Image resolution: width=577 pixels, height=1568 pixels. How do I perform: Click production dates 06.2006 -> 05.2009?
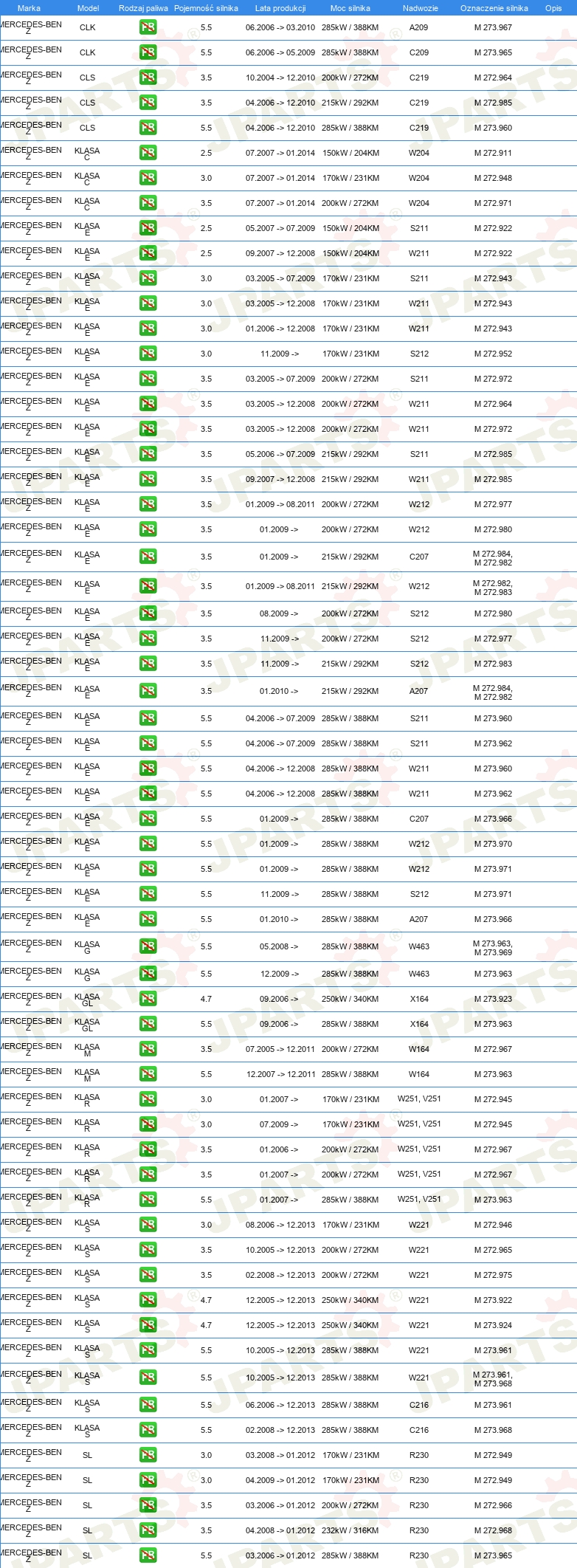280,52
